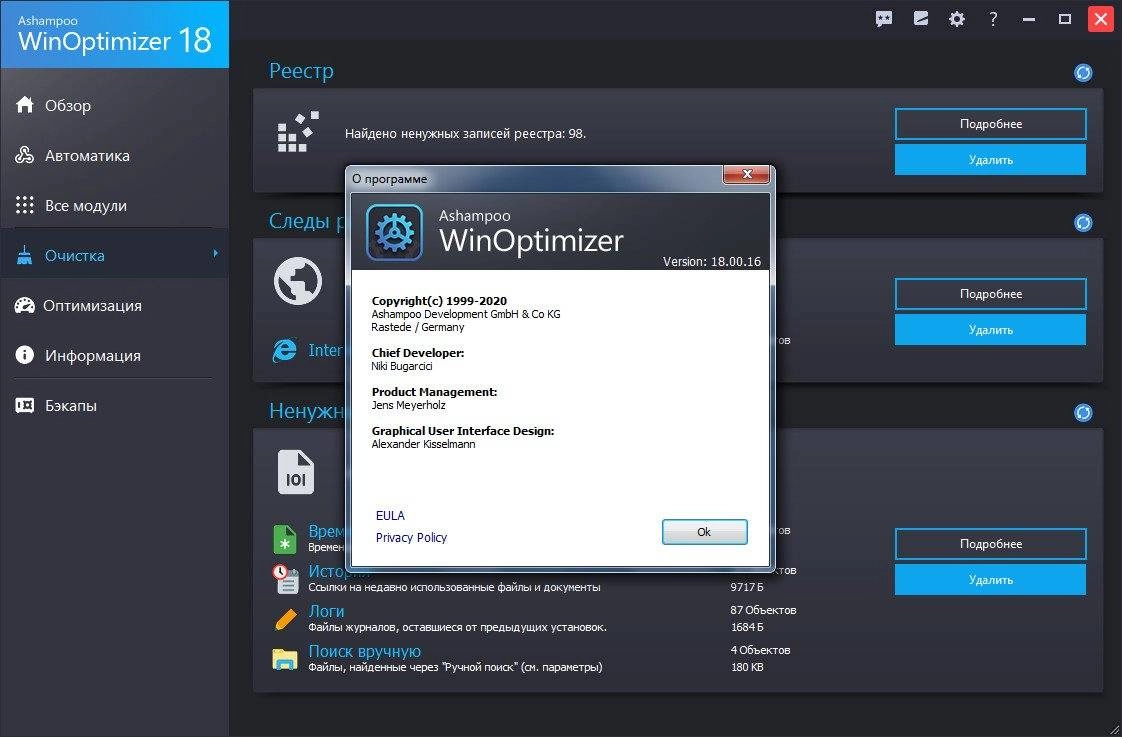Image resolution: width=1122 pixels, height=737 pixels.
Task: Refresh the browser traces section
Action: pos(1083,223)
